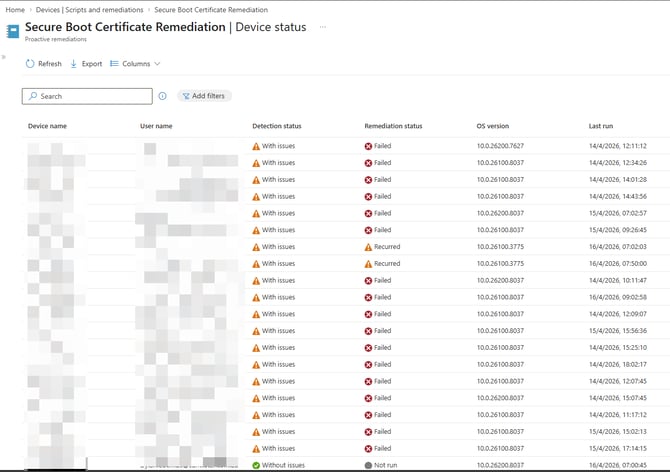670x472 pixels.
Task: Sort by the Device name column header
Action: (x=47, y=126)
